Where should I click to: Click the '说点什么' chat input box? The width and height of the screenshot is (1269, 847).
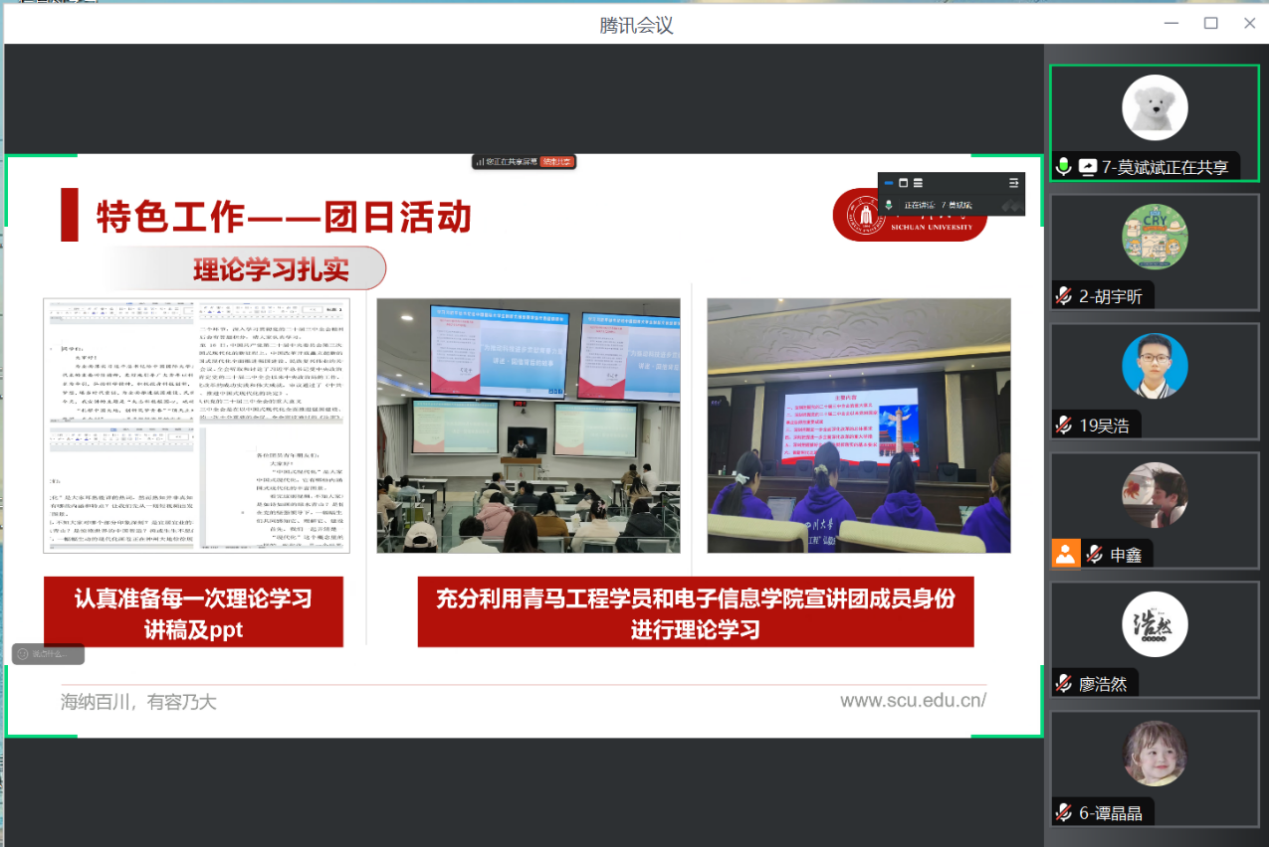click(x=48, y=654)
